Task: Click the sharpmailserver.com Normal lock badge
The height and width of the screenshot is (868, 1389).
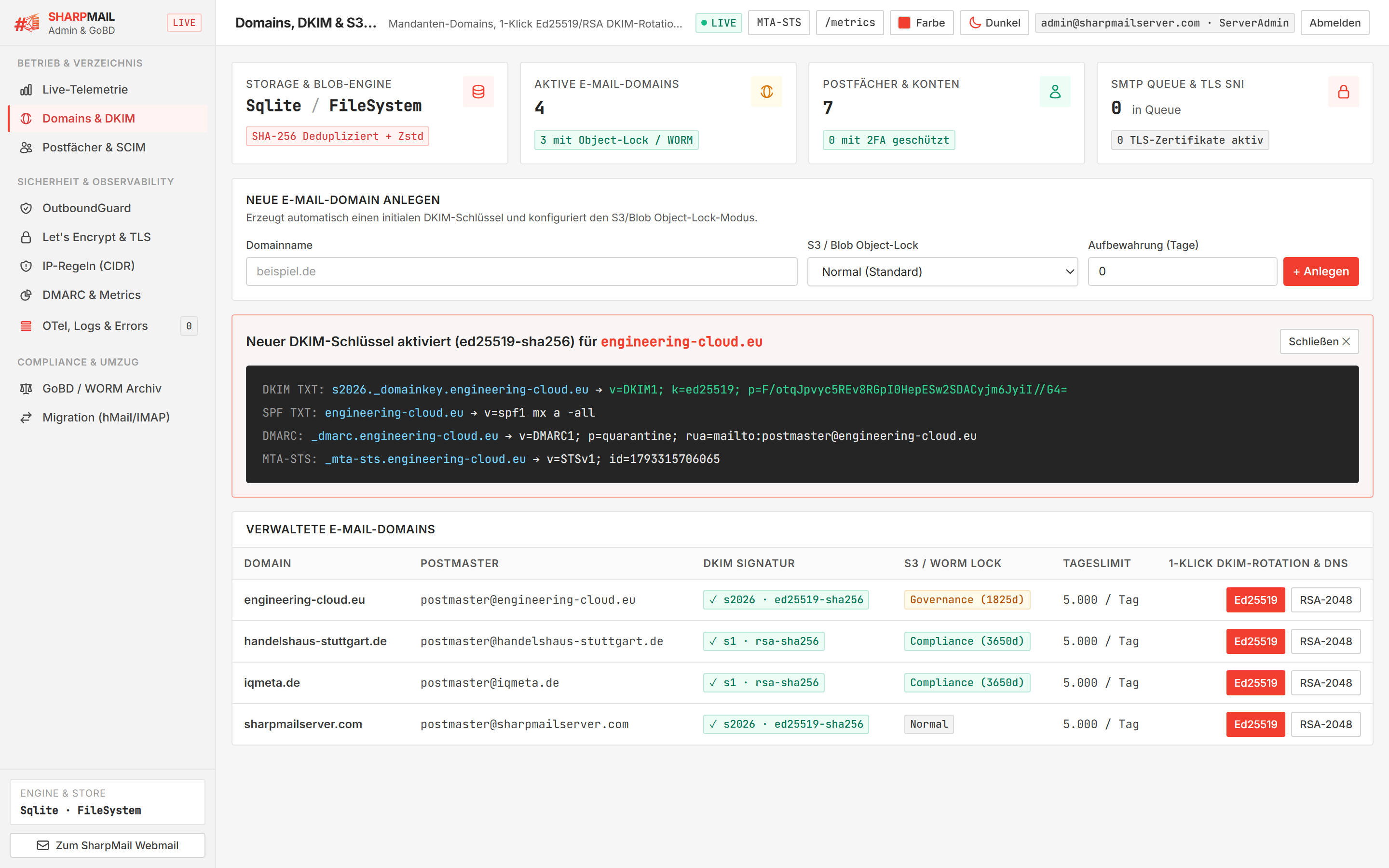Action: pos(928,724)
